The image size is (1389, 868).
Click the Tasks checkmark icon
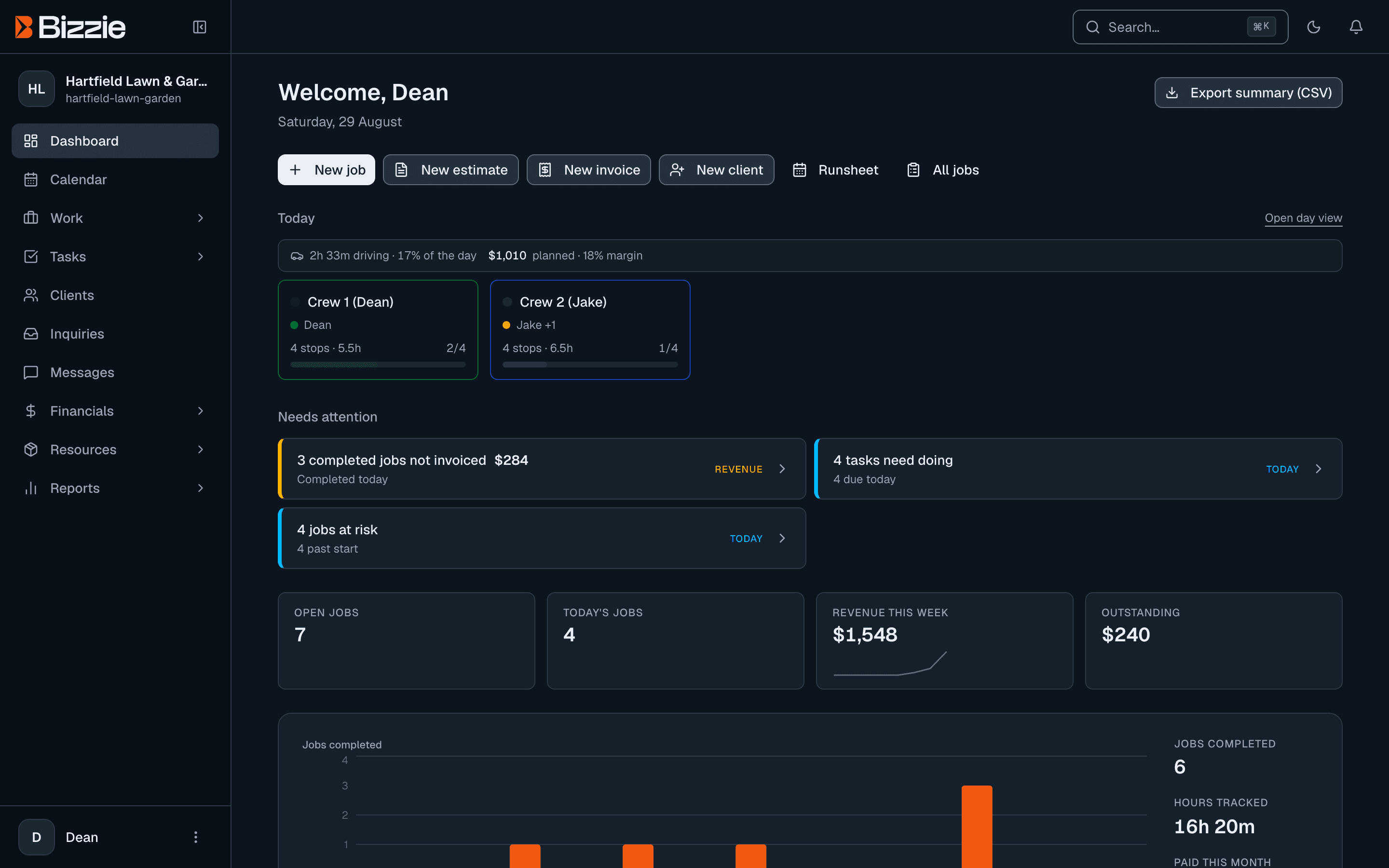click(x=31, y=257)
